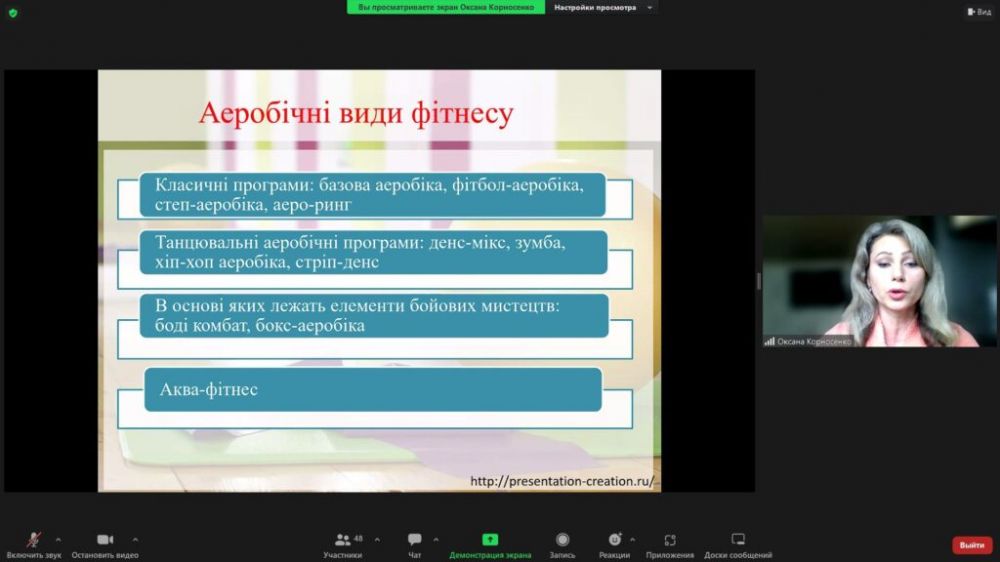This screenshot has width=1000, height=562.
Task: Click the Вид view layout button
Action: click(x=978, y=12)
